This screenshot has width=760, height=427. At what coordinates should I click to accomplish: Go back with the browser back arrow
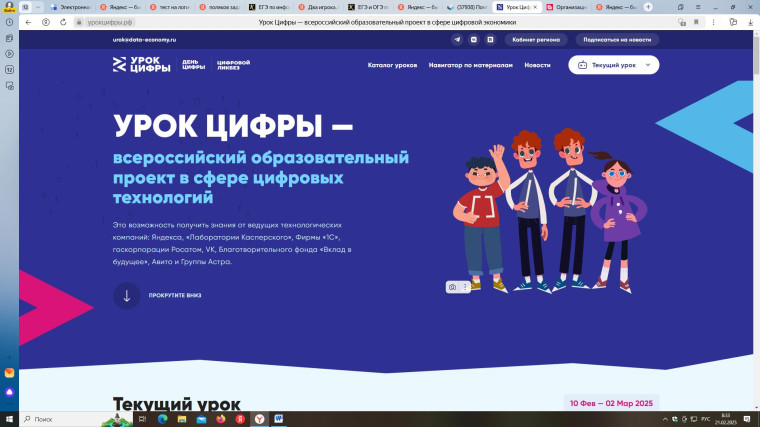[x=29, y=22]
